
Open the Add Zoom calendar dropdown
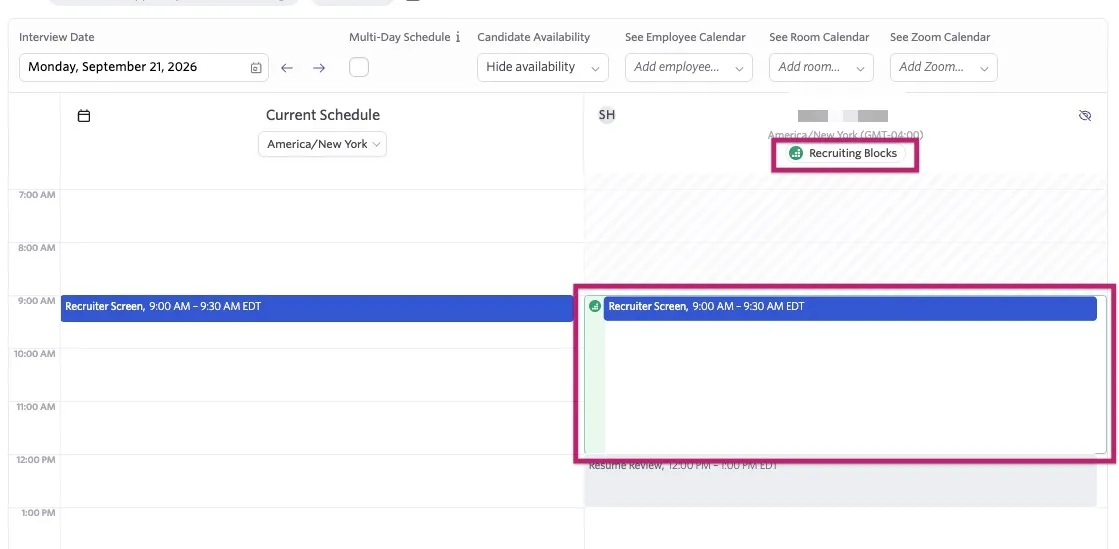click(943, 67)
